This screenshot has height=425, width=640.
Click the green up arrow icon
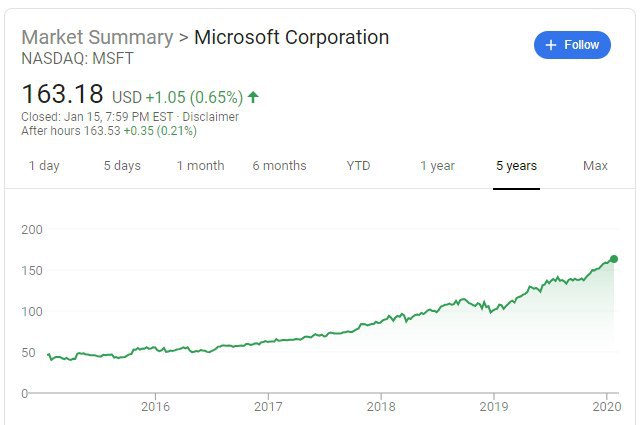253,97
